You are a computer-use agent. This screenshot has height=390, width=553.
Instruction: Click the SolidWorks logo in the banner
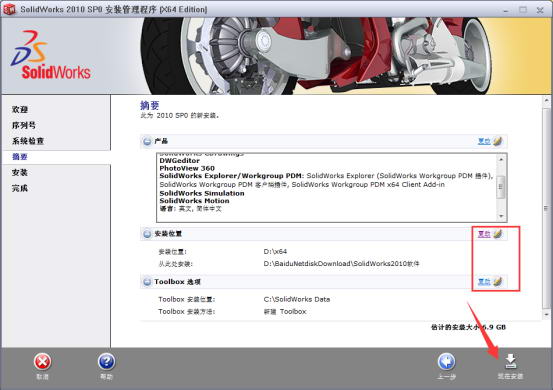(50, 55)
